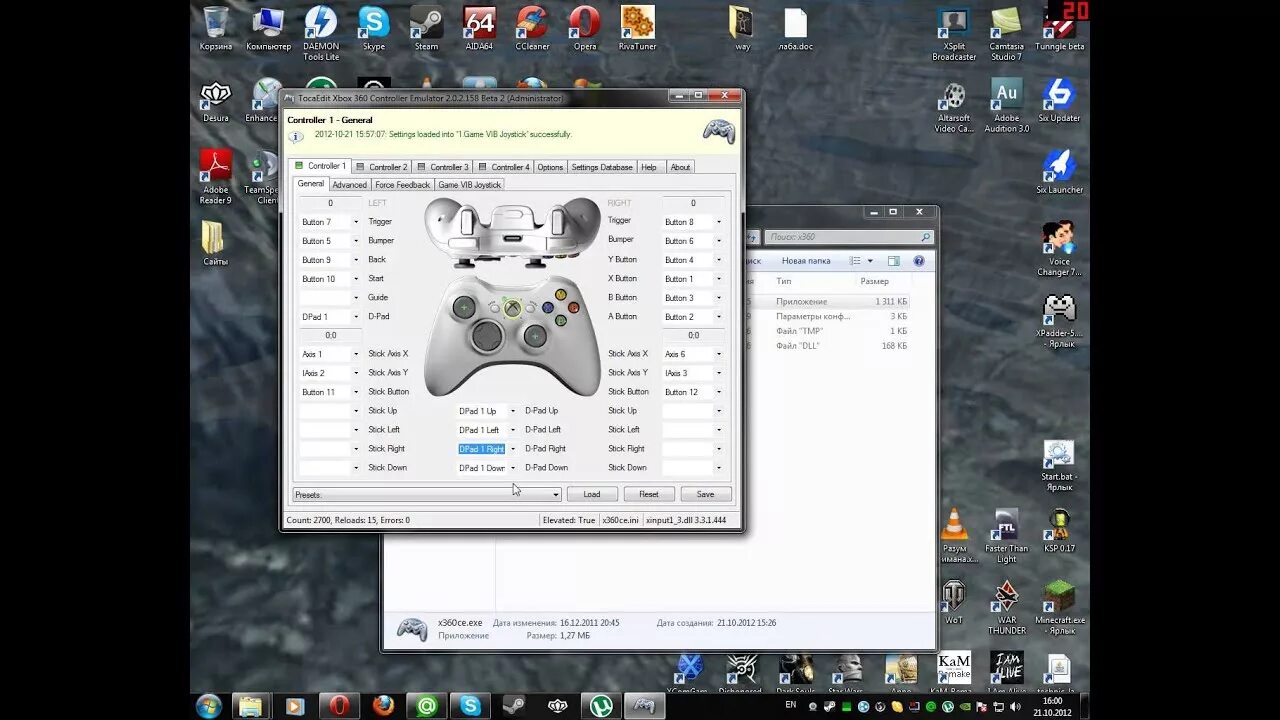Open the Six Launcher desktop icon
The height and width of the screenshot is (720, 1280).
[1059, 171]
